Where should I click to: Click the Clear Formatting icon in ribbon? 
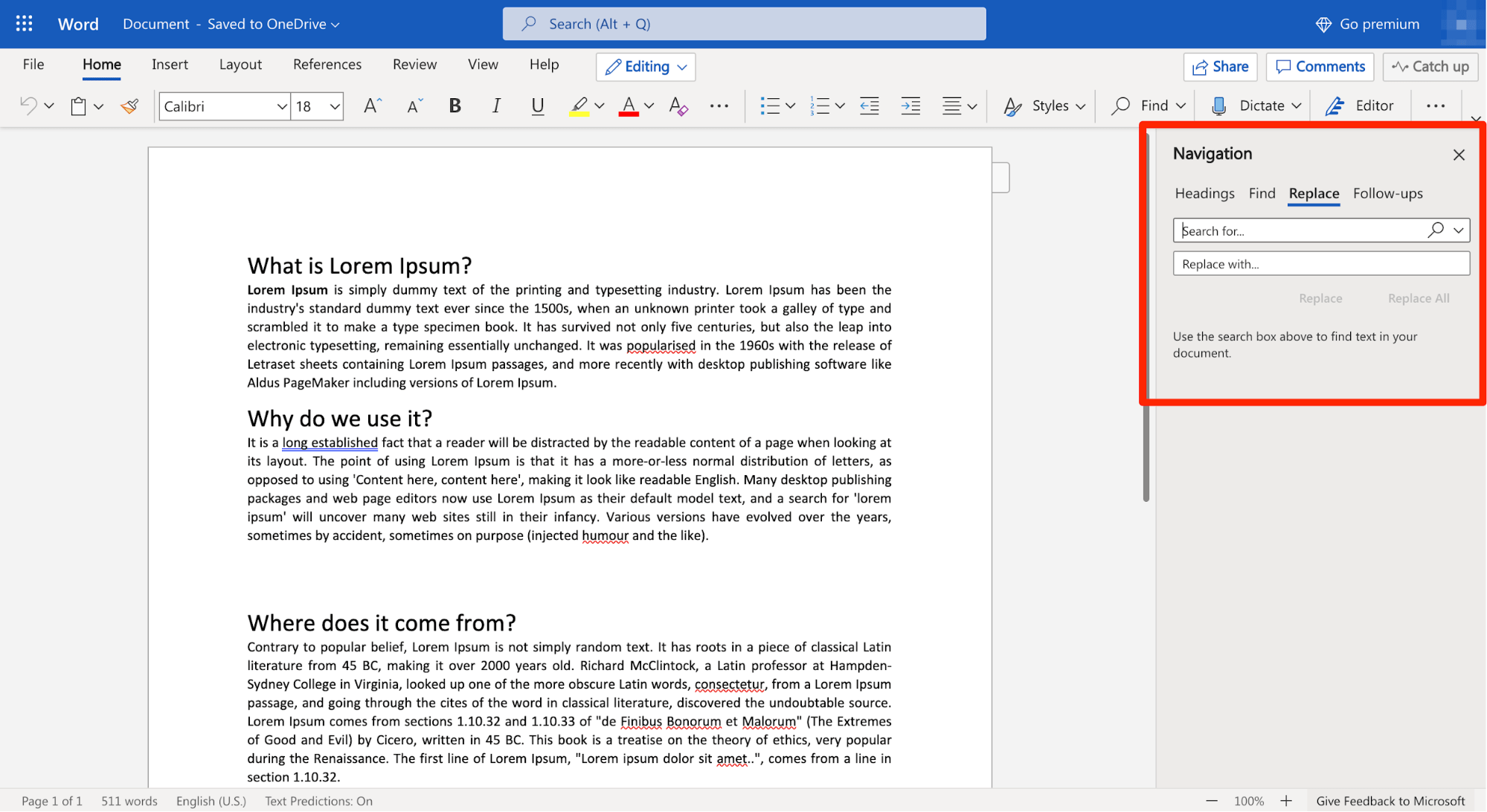pos(677,105)
